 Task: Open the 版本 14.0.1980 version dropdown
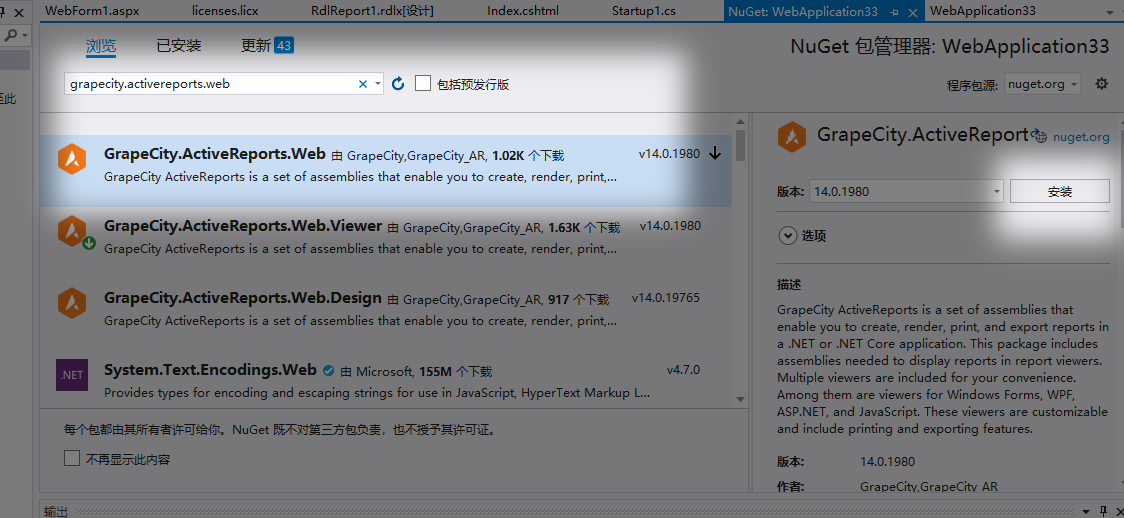pyautogui.click(x=906, y=191)
